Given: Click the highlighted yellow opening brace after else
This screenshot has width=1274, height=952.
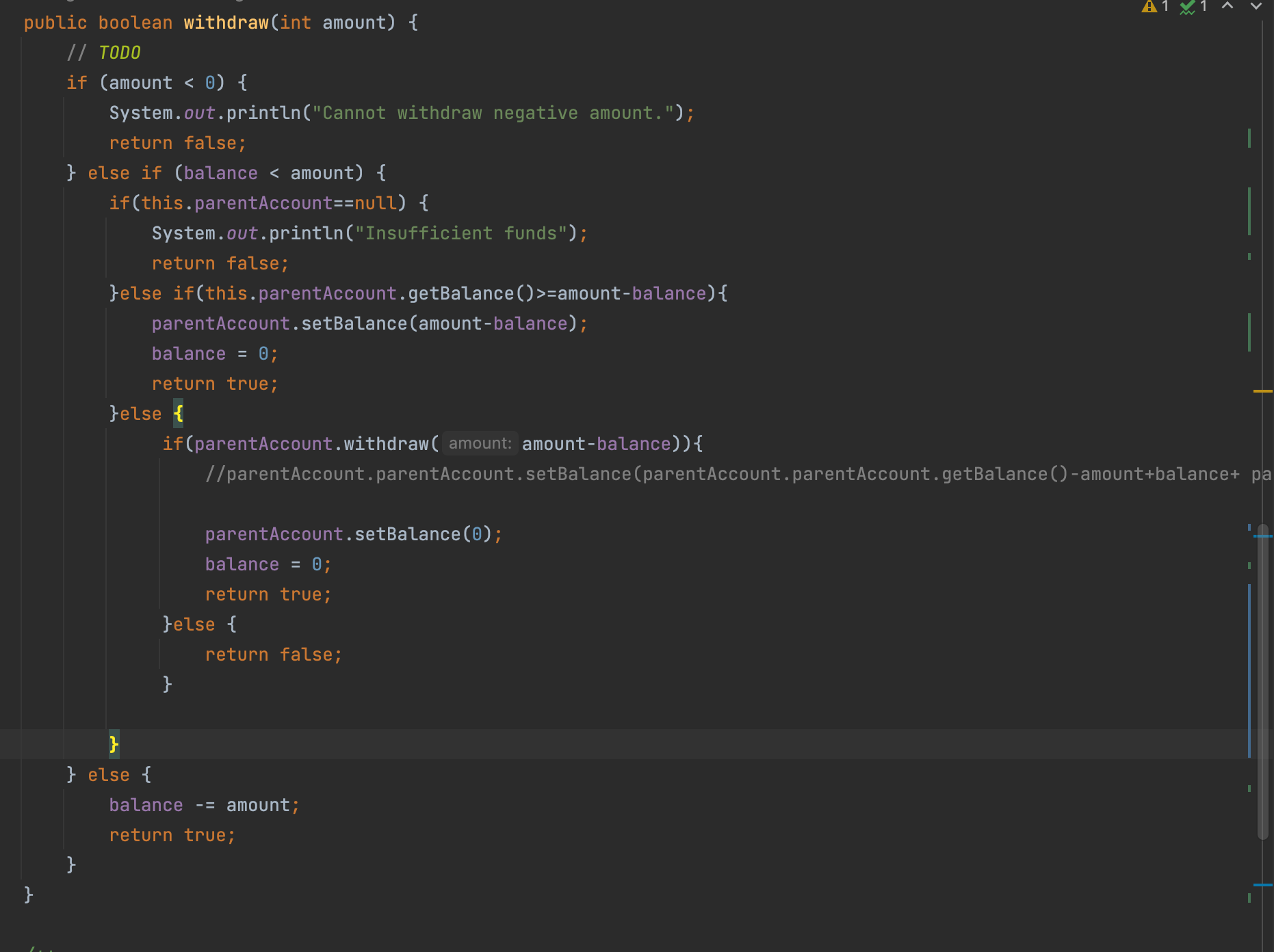Looking at the screenshot, I should [x=179, y=414].
